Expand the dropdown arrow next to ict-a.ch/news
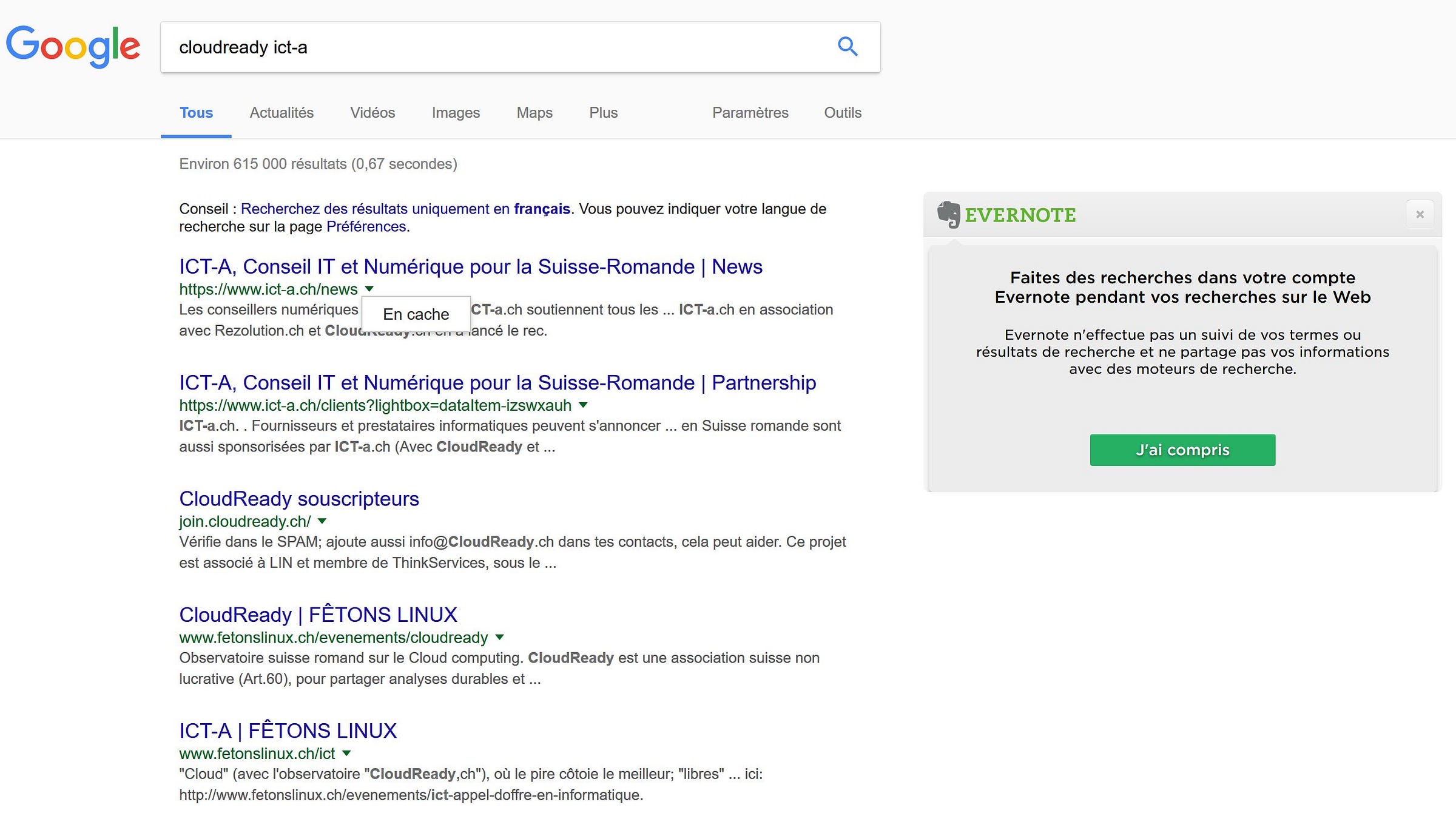The image size is (1456, 813). coord(369,289)
